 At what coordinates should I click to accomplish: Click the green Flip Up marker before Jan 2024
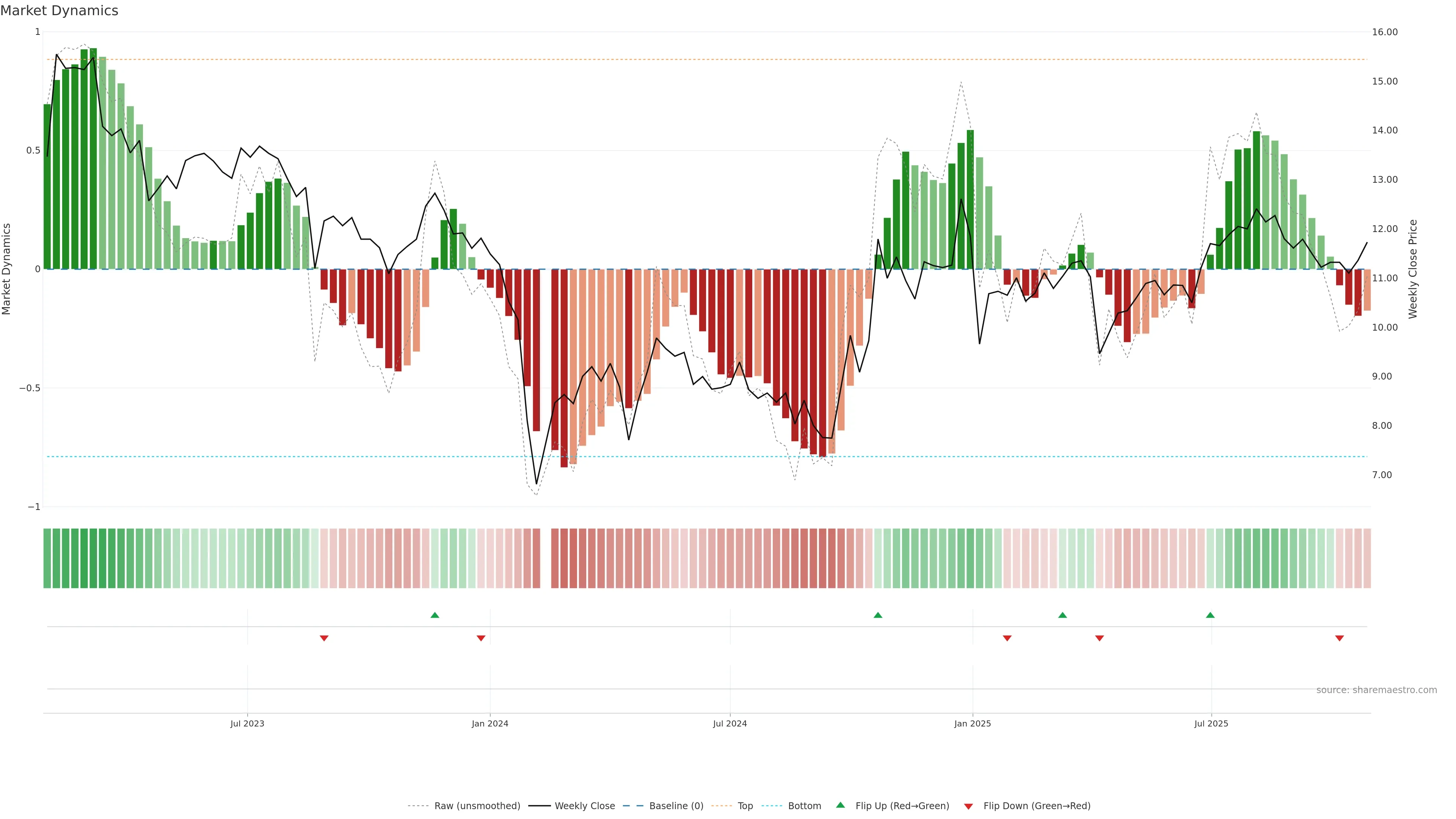pos(435,615)
